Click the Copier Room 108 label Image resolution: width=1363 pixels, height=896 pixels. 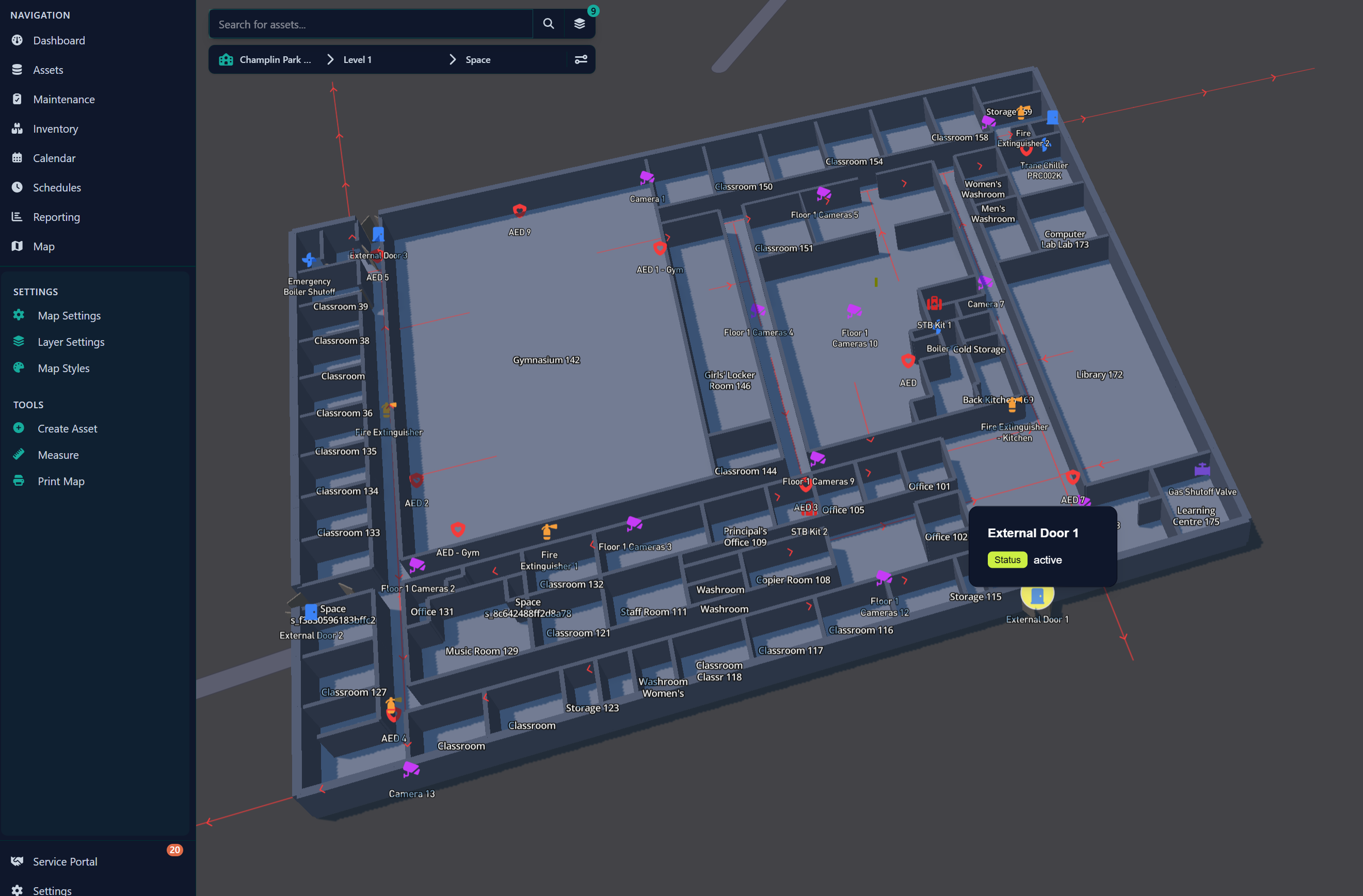point(793,580)
